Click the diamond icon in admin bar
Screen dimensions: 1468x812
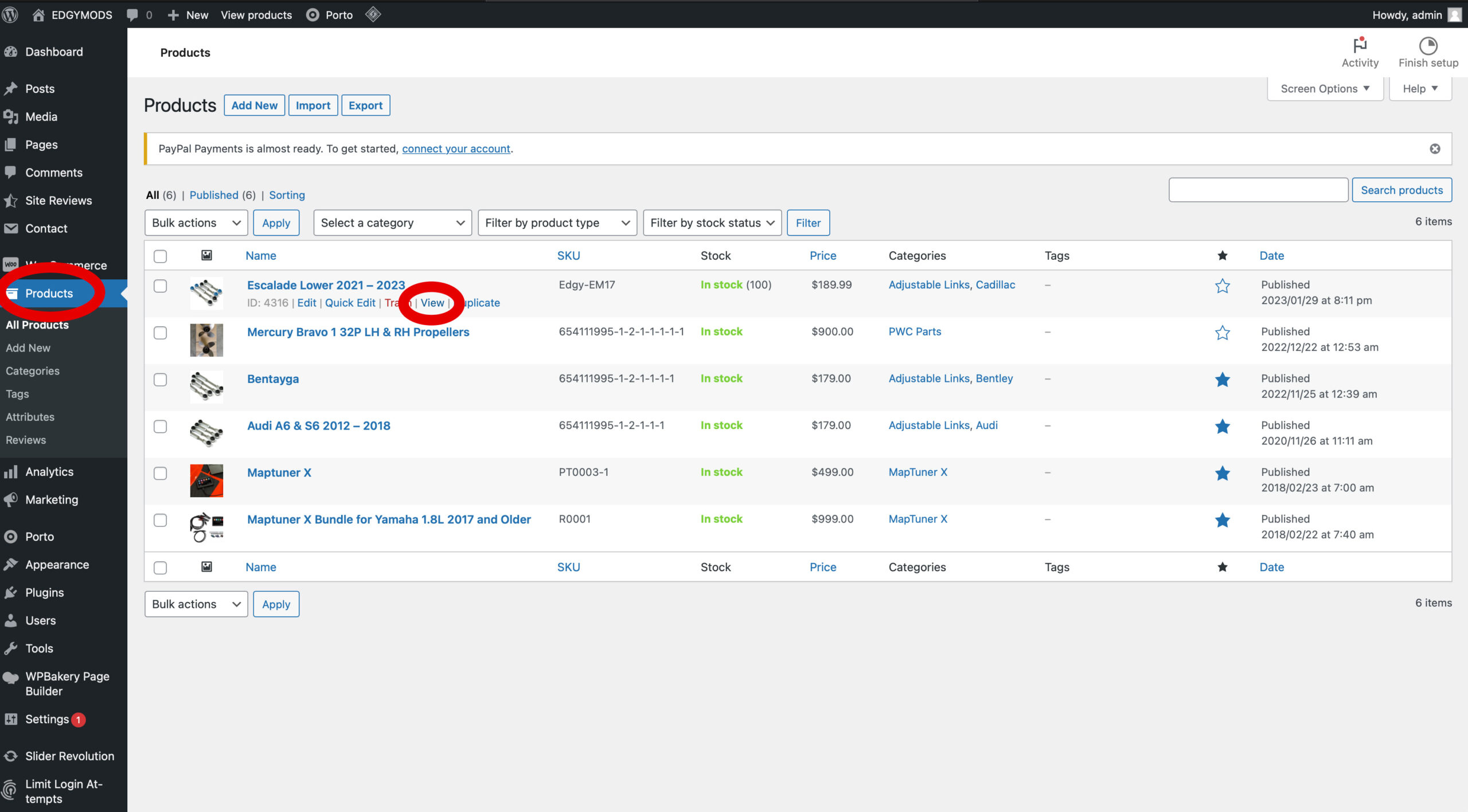[373, 14]
